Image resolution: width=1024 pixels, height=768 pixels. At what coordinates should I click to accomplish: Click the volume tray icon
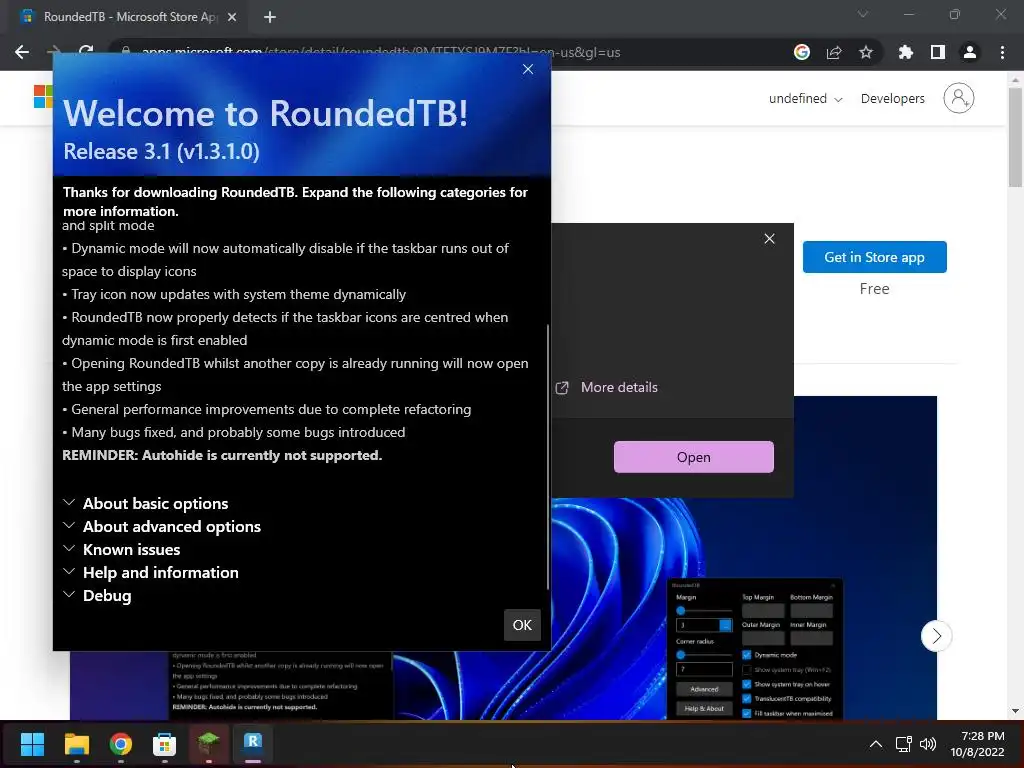(x=927, y=744)
